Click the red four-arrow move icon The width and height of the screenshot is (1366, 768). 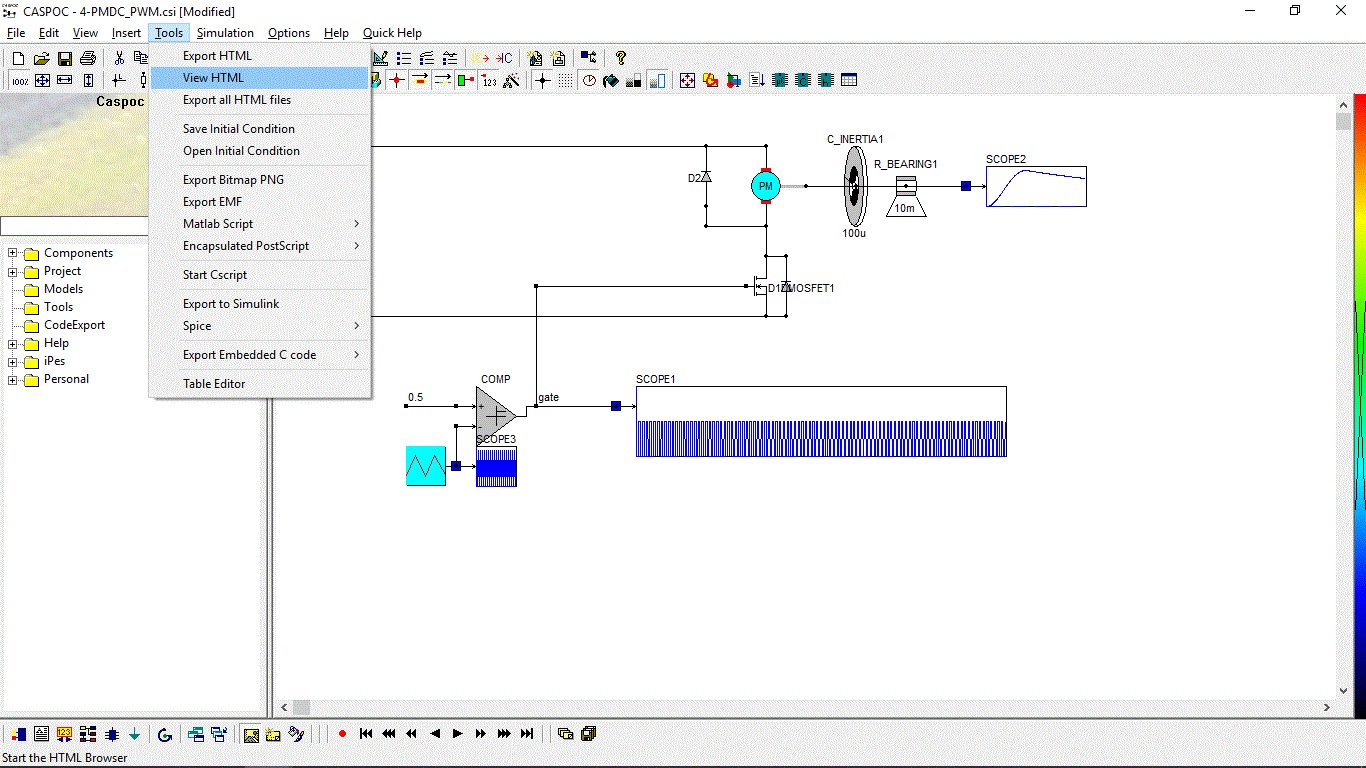687,80
